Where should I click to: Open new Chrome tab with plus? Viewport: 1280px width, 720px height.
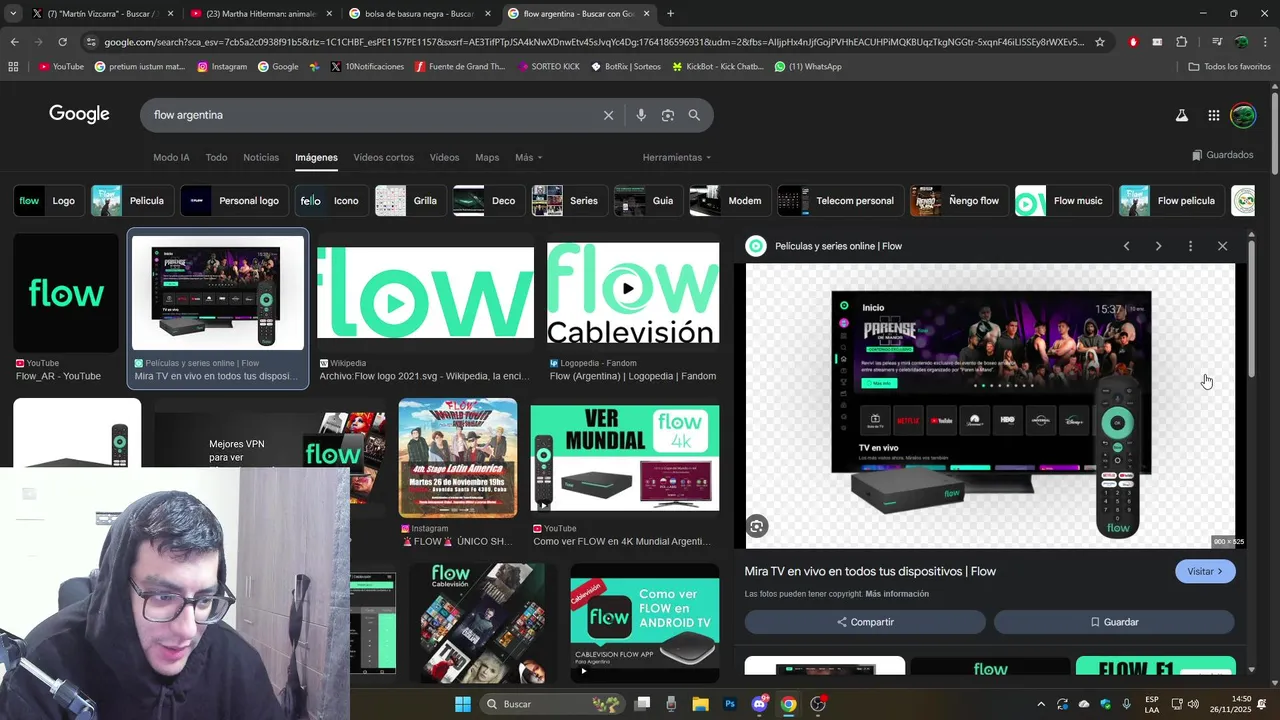(x=670, y=14)
